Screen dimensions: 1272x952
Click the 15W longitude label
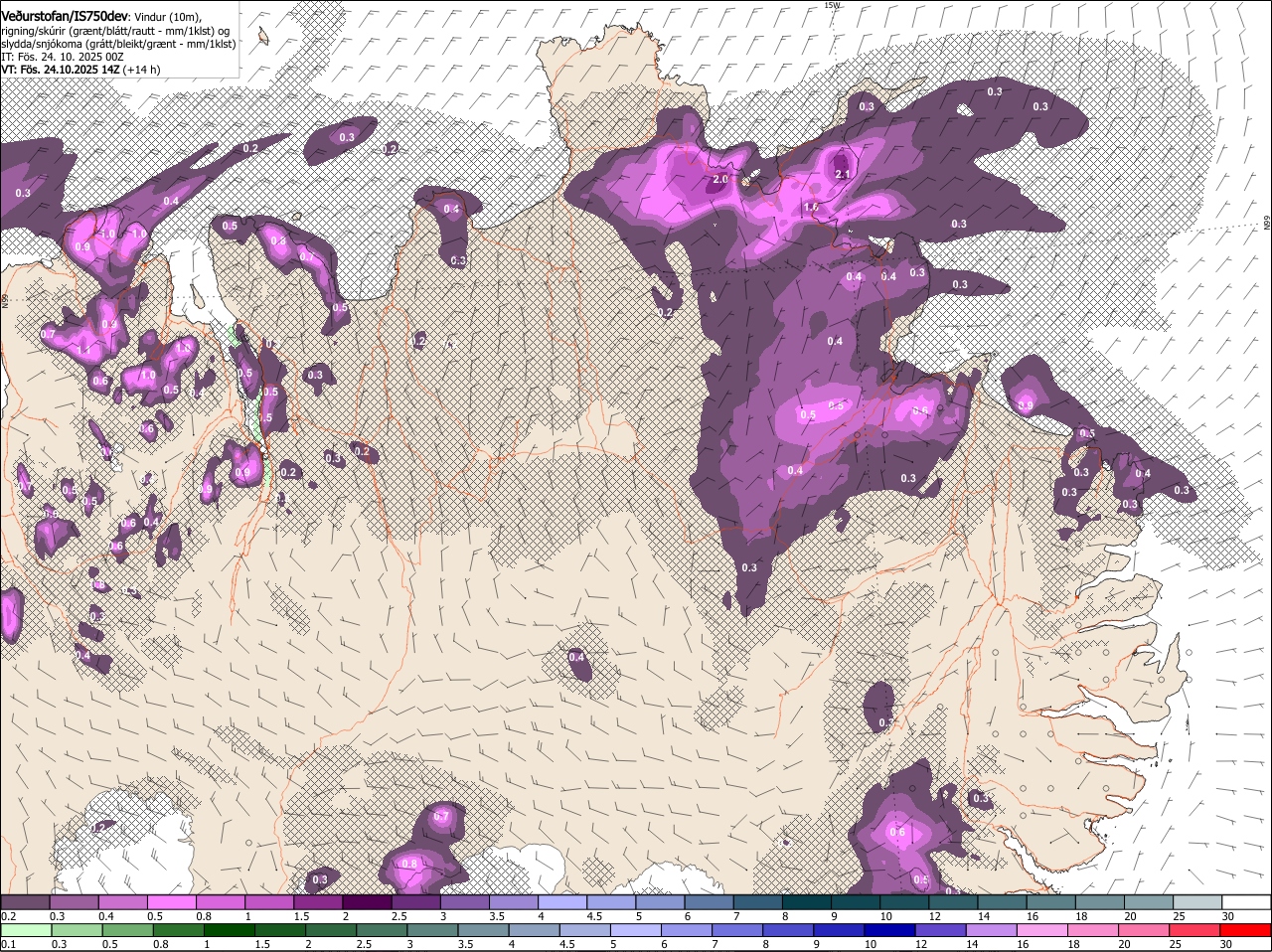tap(832, 5)
